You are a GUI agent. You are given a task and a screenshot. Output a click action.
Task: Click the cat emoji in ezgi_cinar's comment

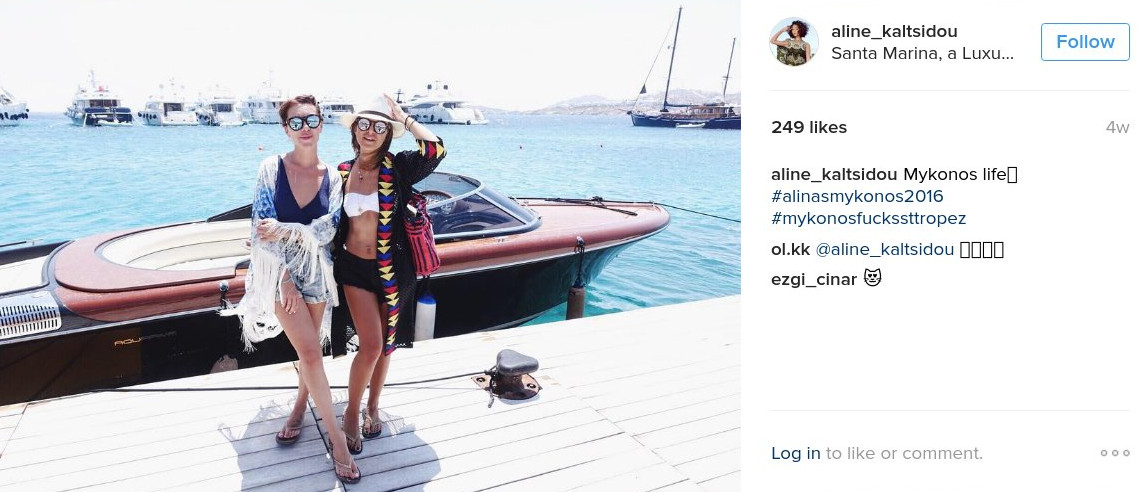872,278
